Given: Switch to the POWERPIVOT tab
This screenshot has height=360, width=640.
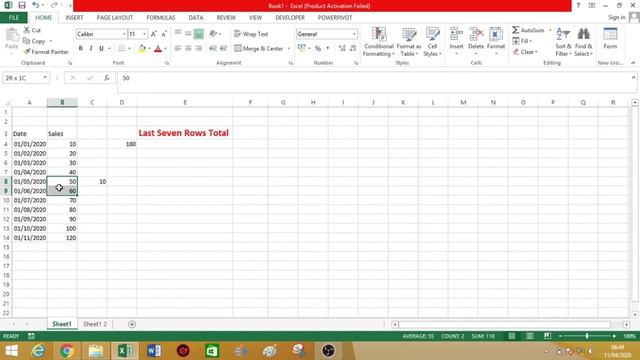Looking at the screenshot, I should pos(335,18).
